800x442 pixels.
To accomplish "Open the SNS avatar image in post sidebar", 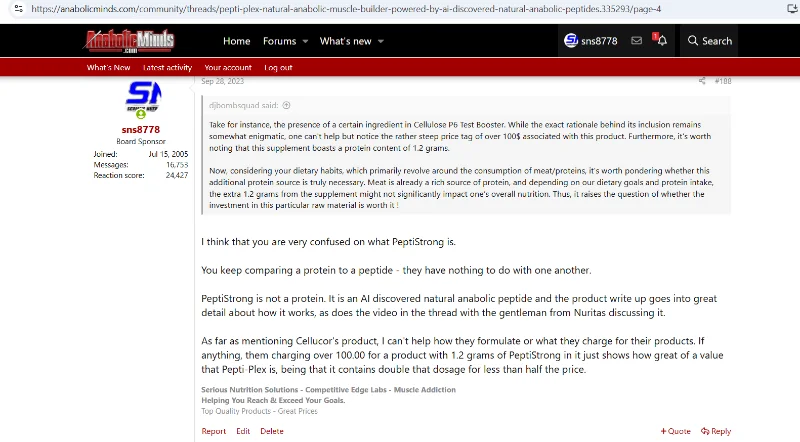I will point(143,98).
